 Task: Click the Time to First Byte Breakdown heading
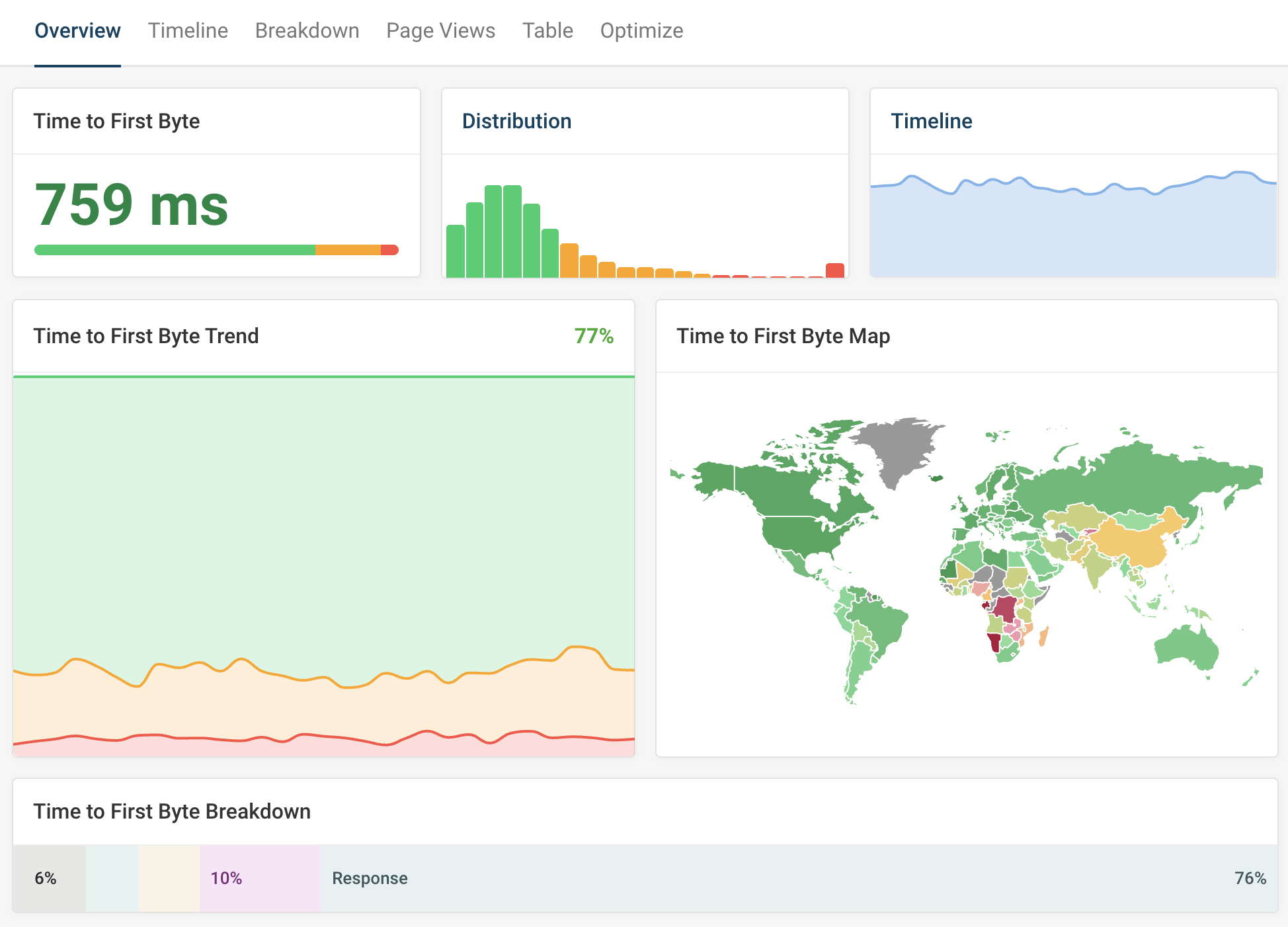172,811
